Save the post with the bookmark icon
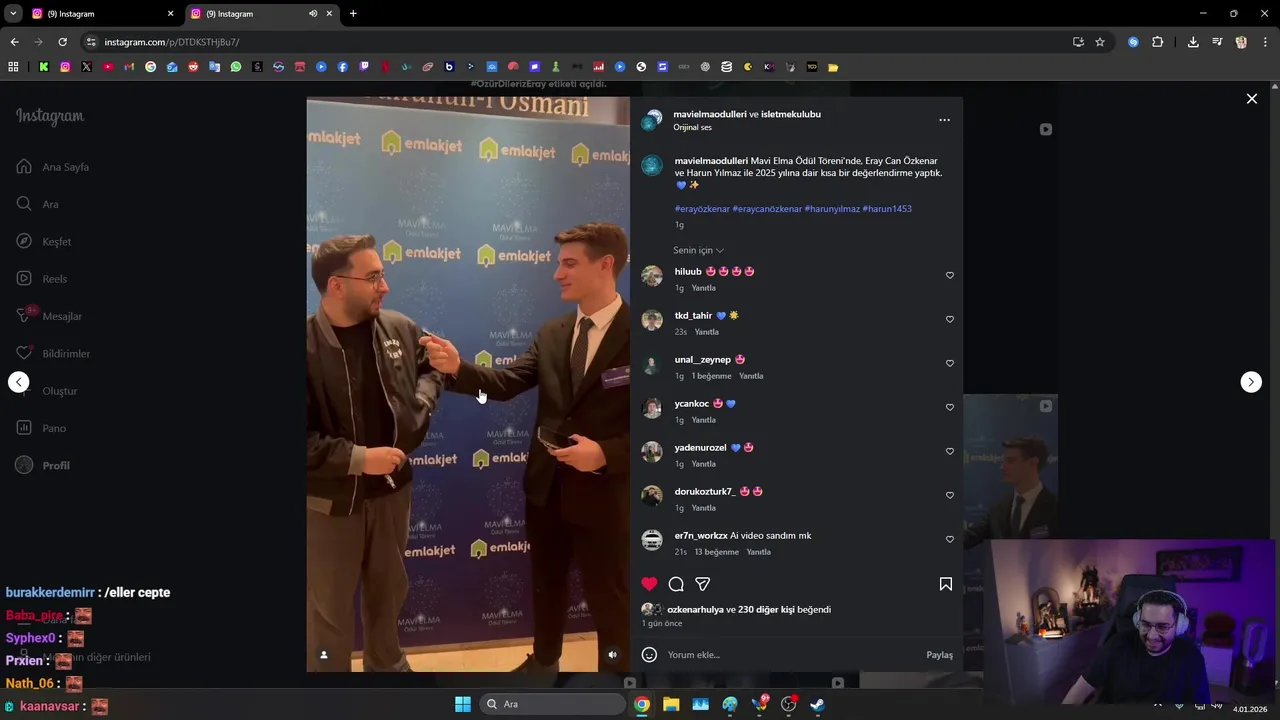This screenshot has width=1280, height=720. [x=946, y=584]
